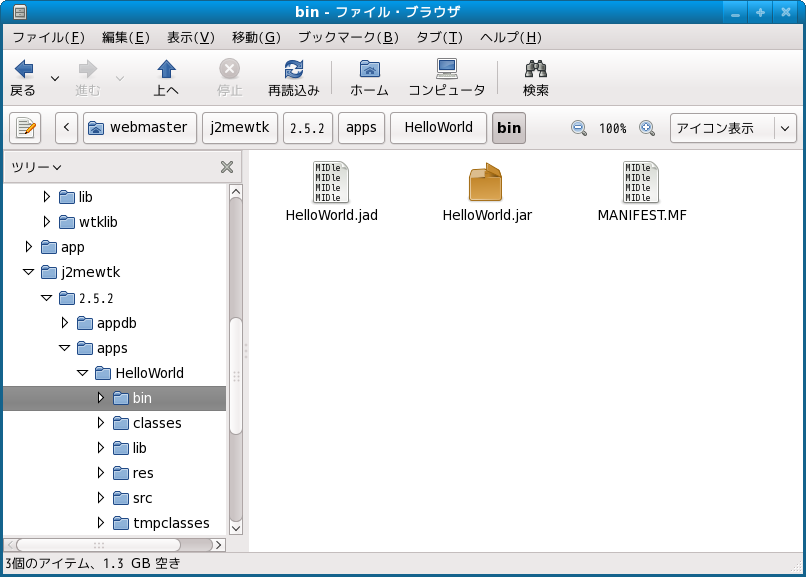The image size is (806, 577).
Task: Expand the classes tree node
Action: pyautogui.click(x=100, y=422)
